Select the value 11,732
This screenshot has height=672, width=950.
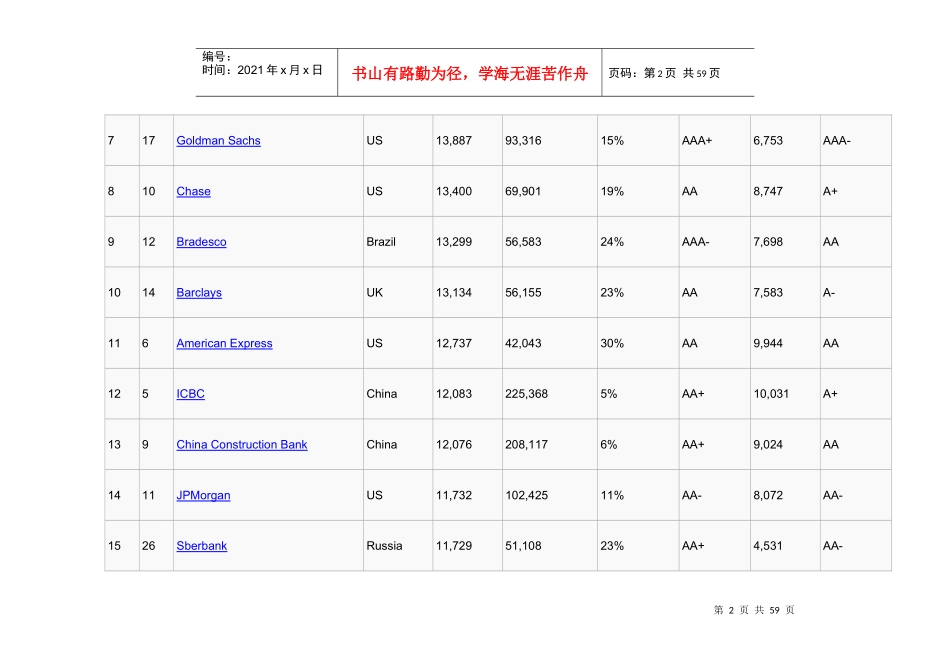pos(453,496)
